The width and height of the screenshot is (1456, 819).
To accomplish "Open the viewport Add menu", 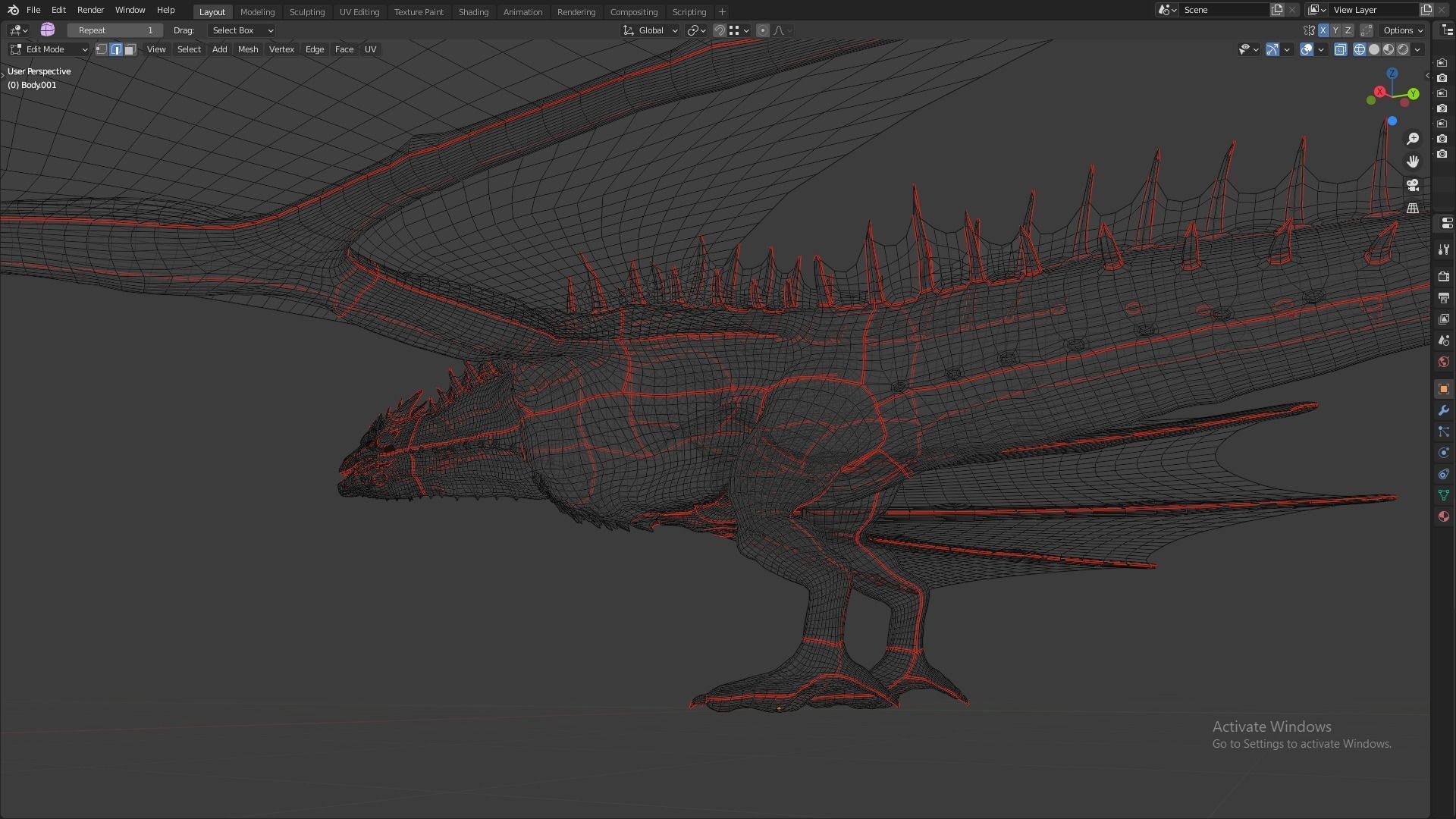I will point(219,49).
